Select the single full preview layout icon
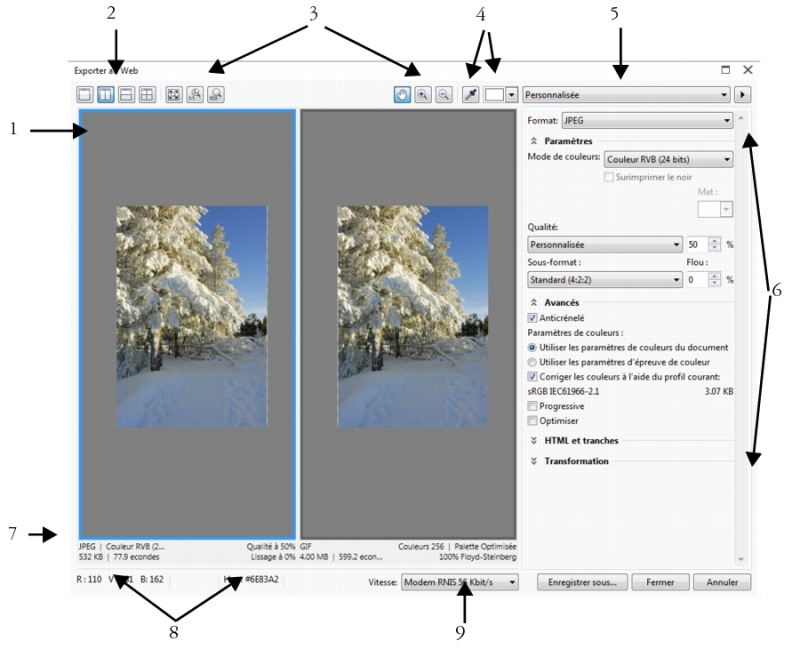 86,94
